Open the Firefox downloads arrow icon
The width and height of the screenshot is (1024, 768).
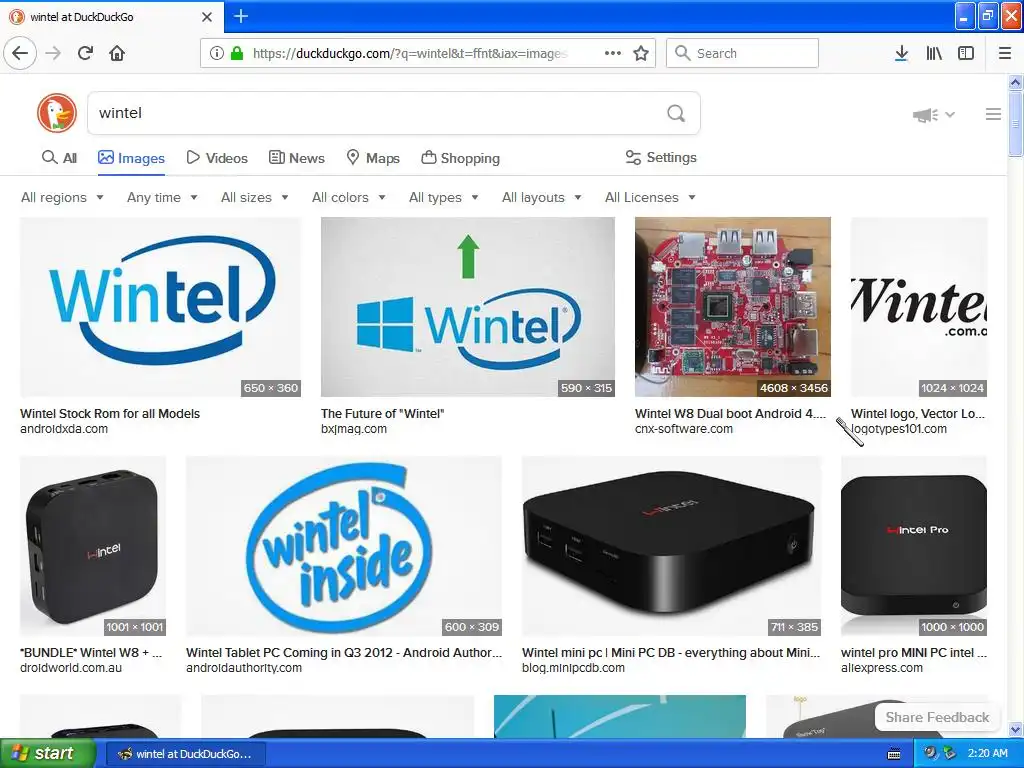point(901,53)
